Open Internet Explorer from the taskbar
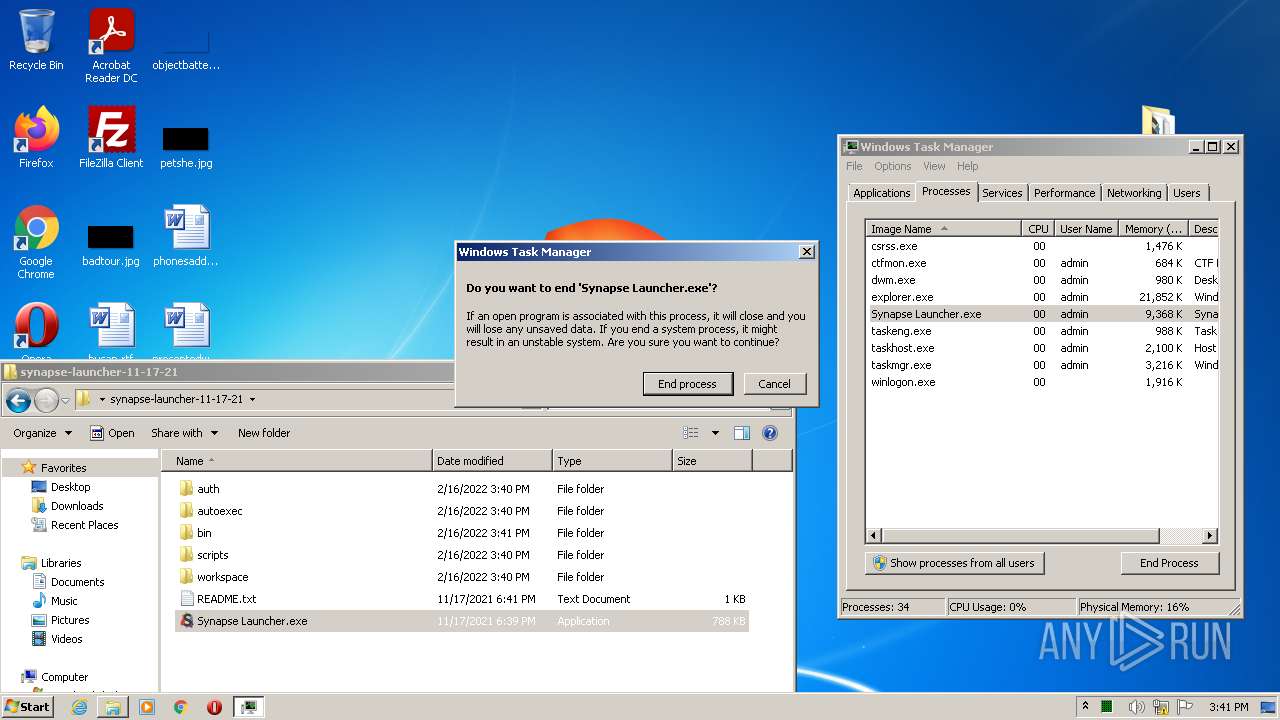The image size is (1280, 720). point(79,707)
